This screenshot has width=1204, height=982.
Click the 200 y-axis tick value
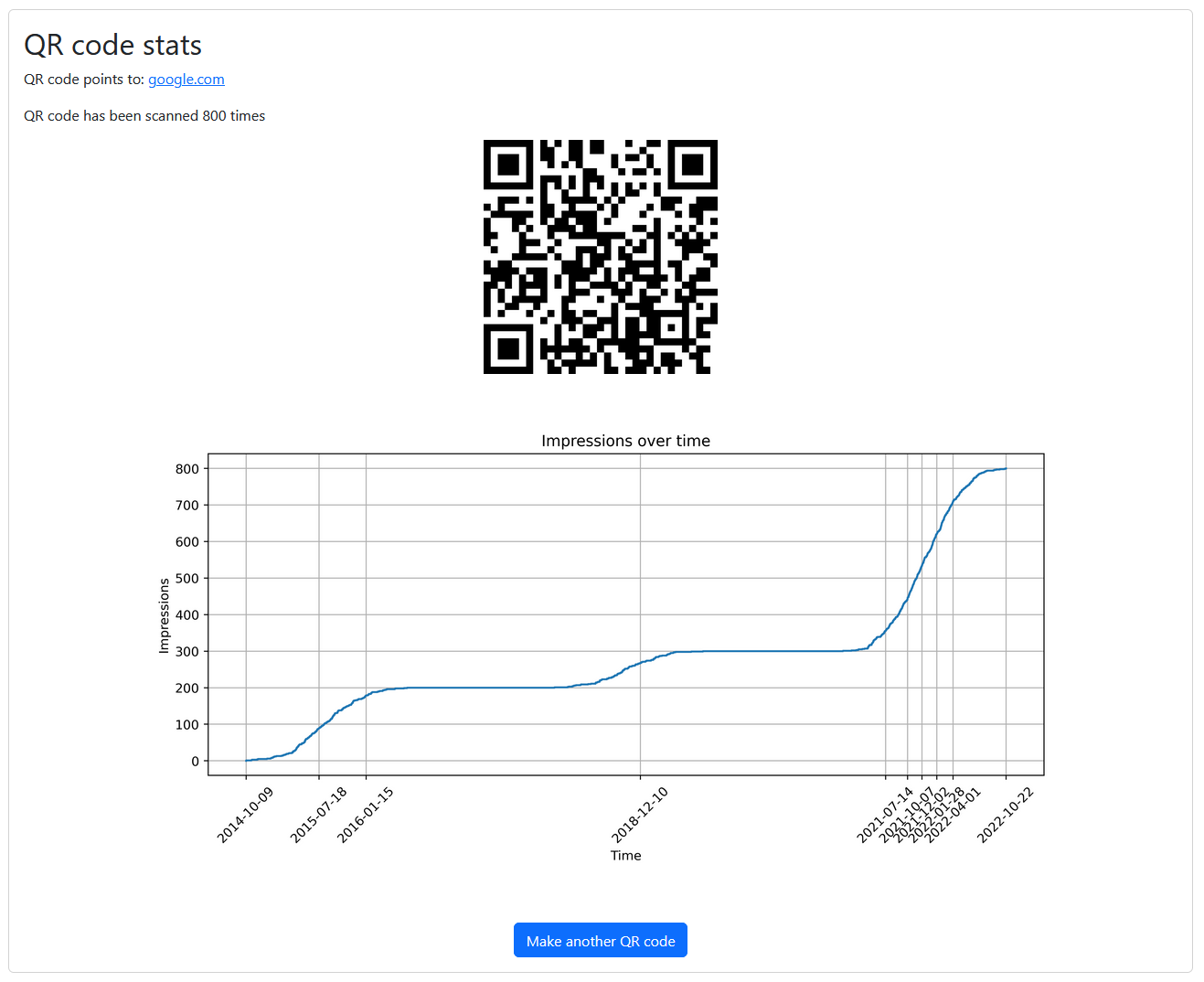187,688
